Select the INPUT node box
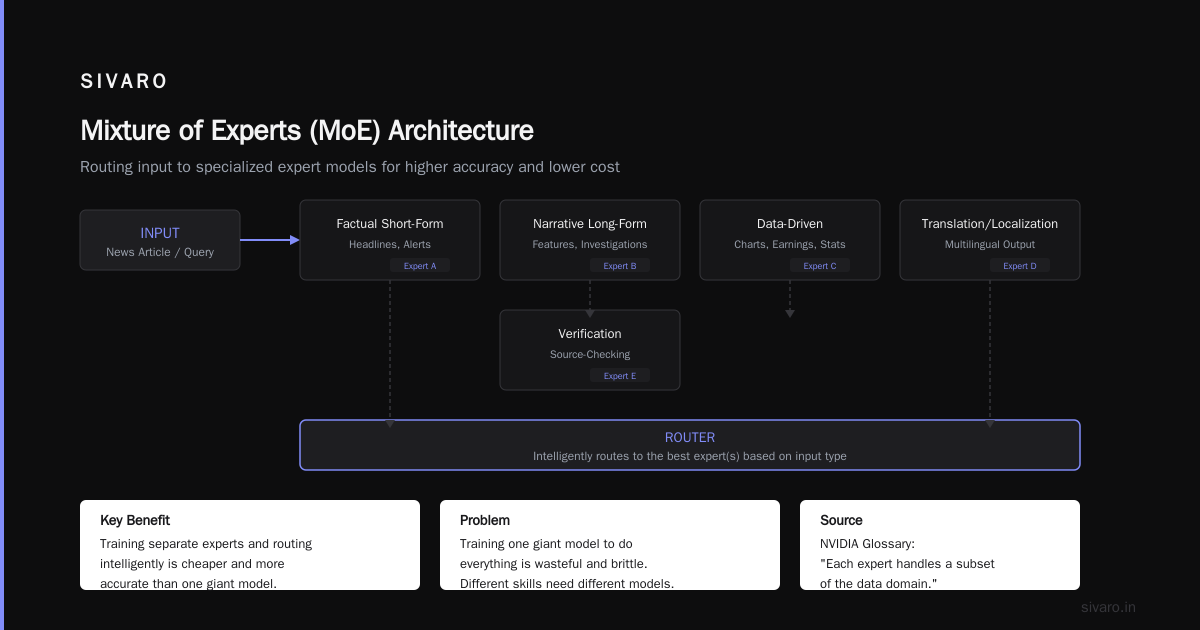Viewport: 1200px width, 630px height. tap(160, 240)
